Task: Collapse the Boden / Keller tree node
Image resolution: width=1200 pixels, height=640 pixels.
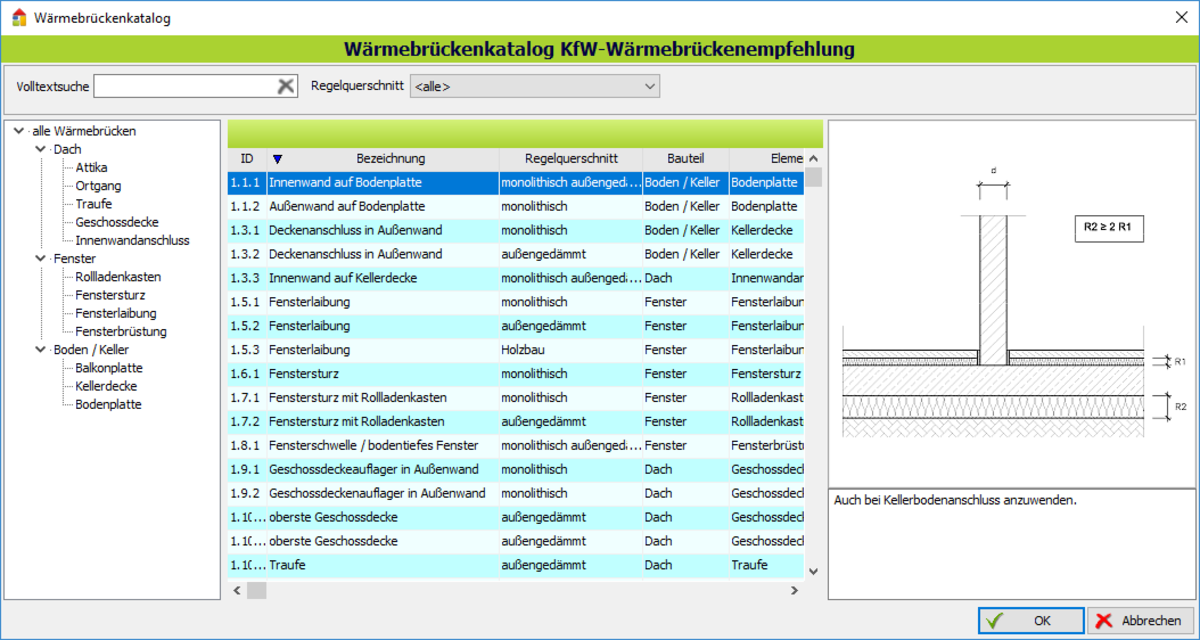Action: [41, 350]
